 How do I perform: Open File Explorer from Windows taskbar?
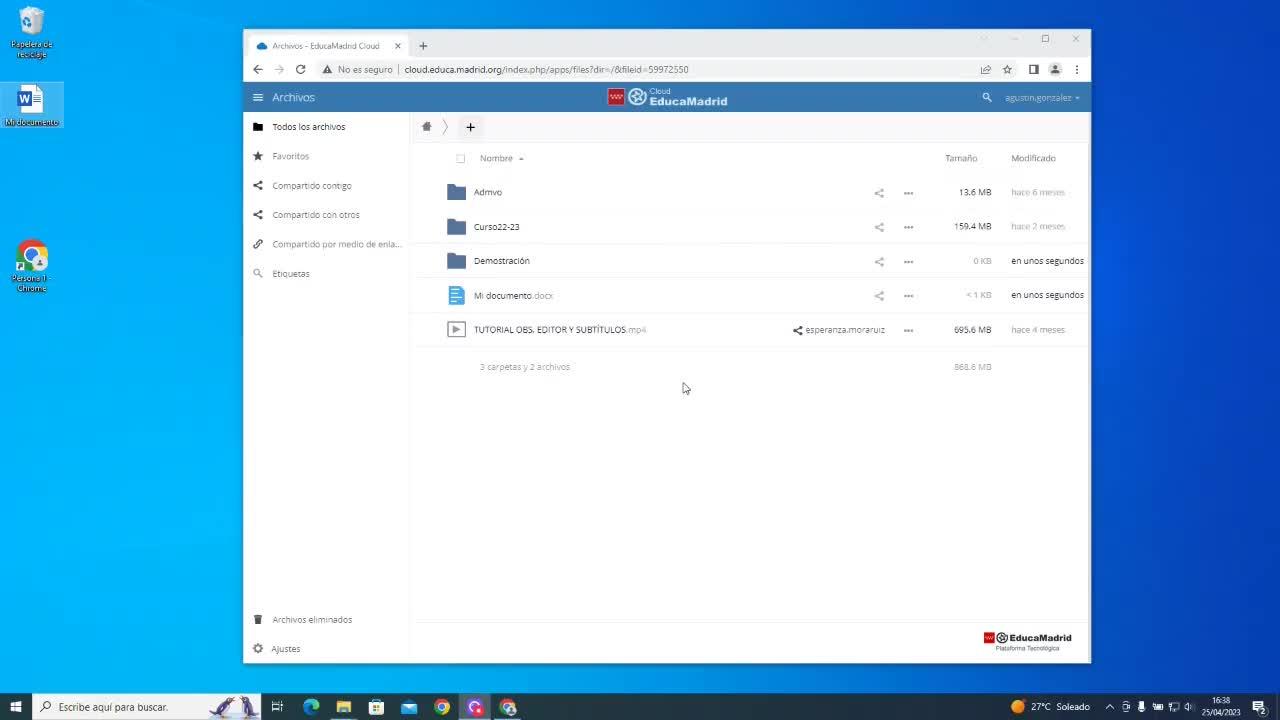point(343,707)
